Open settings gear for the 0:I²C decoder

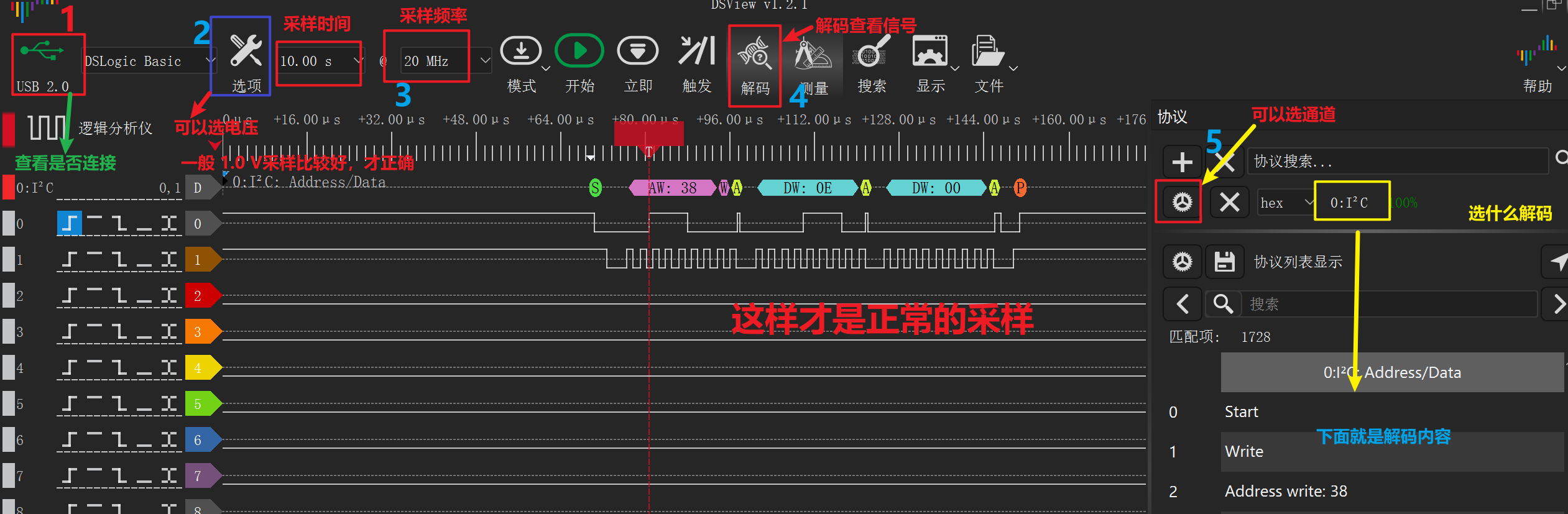1182,202
